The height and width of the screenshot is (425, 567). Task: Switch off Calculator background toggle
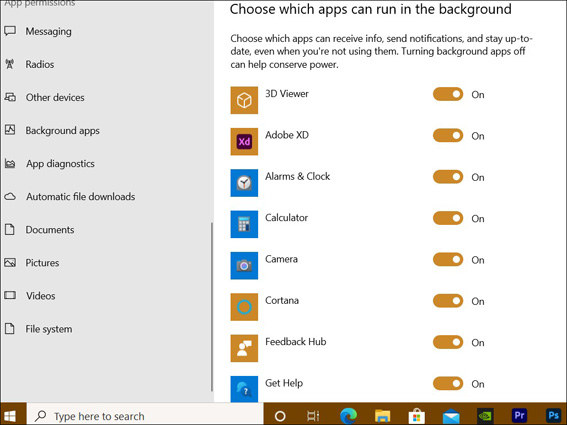(x=448, y=218)
